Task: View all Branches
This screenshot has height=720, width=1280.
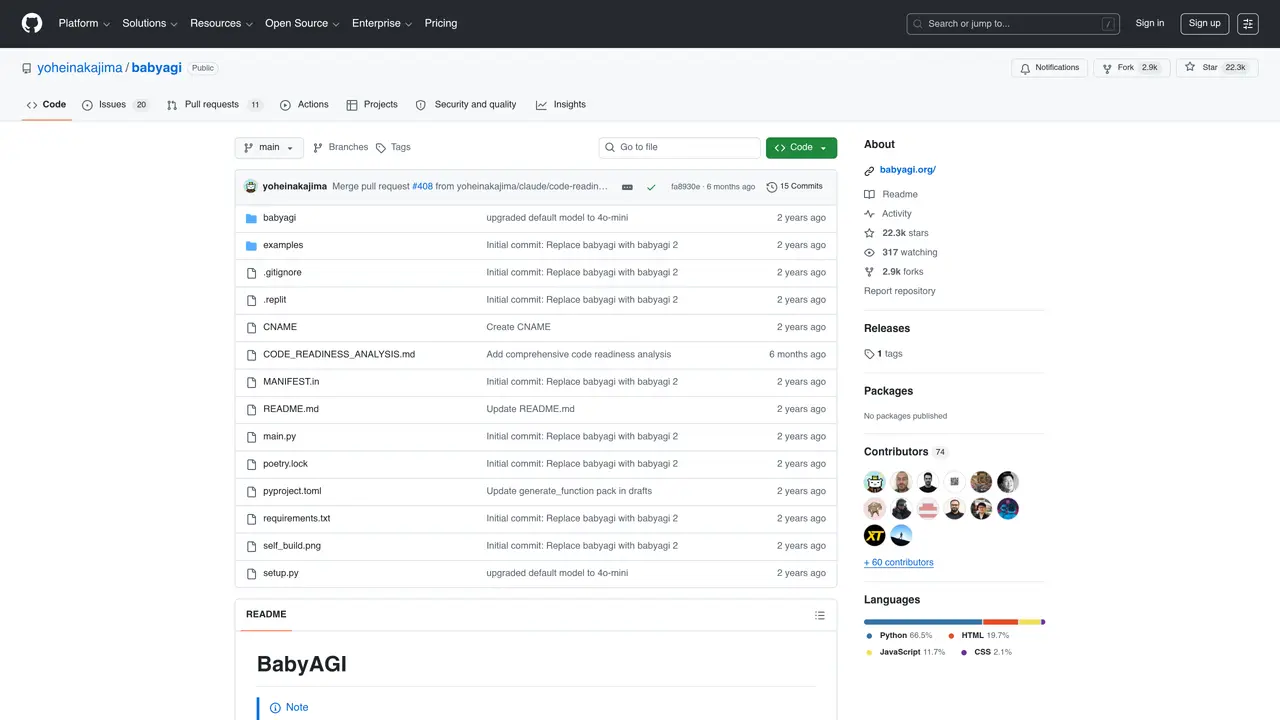Action: 340,148
